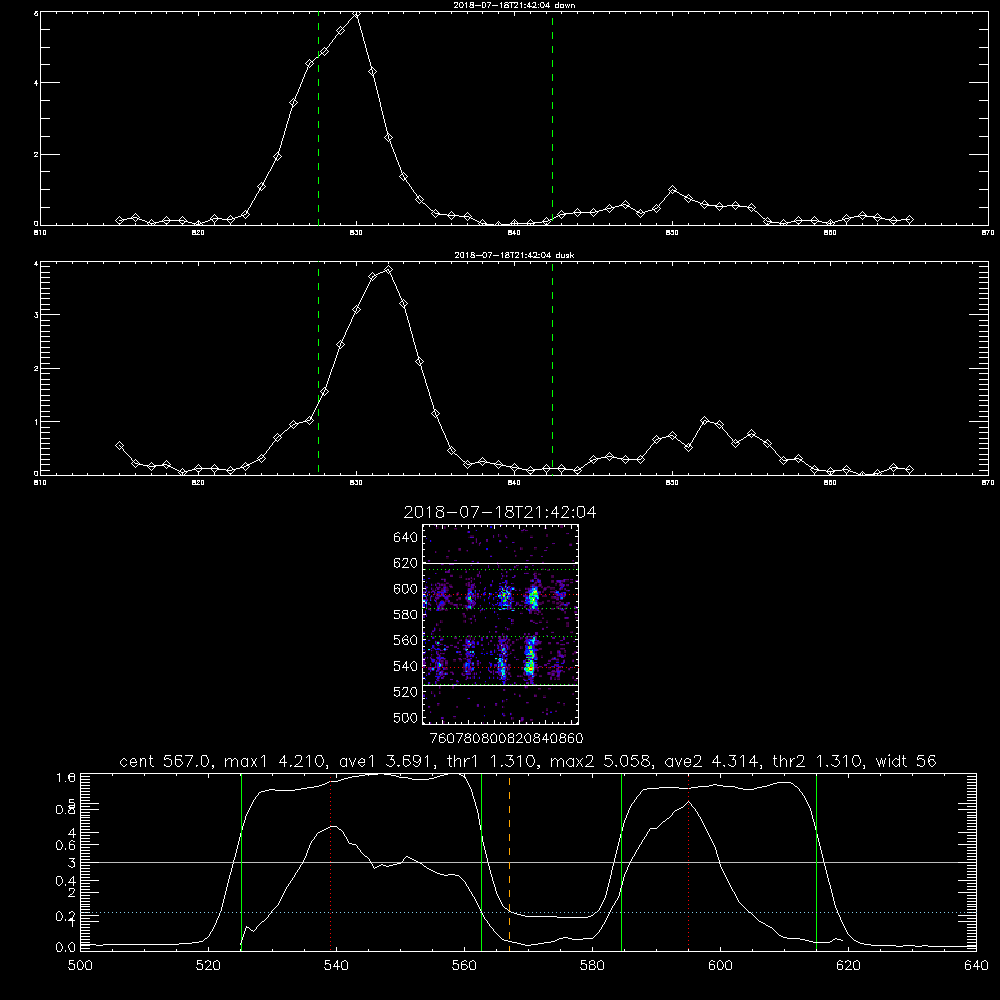Screen dimensions: 1000x1000
Task: Click the right green dashed line in dawn plot
Action: coord(552,118)
